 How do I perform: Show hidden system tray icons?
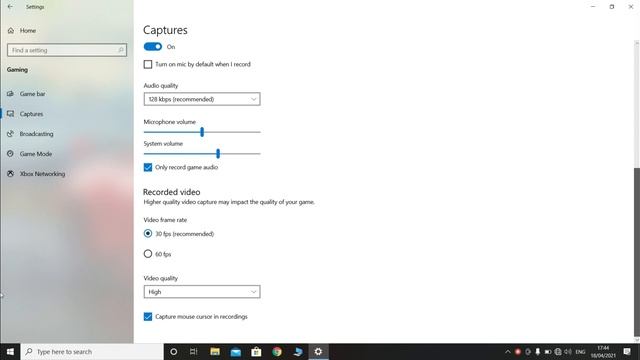tap(508, 352)
